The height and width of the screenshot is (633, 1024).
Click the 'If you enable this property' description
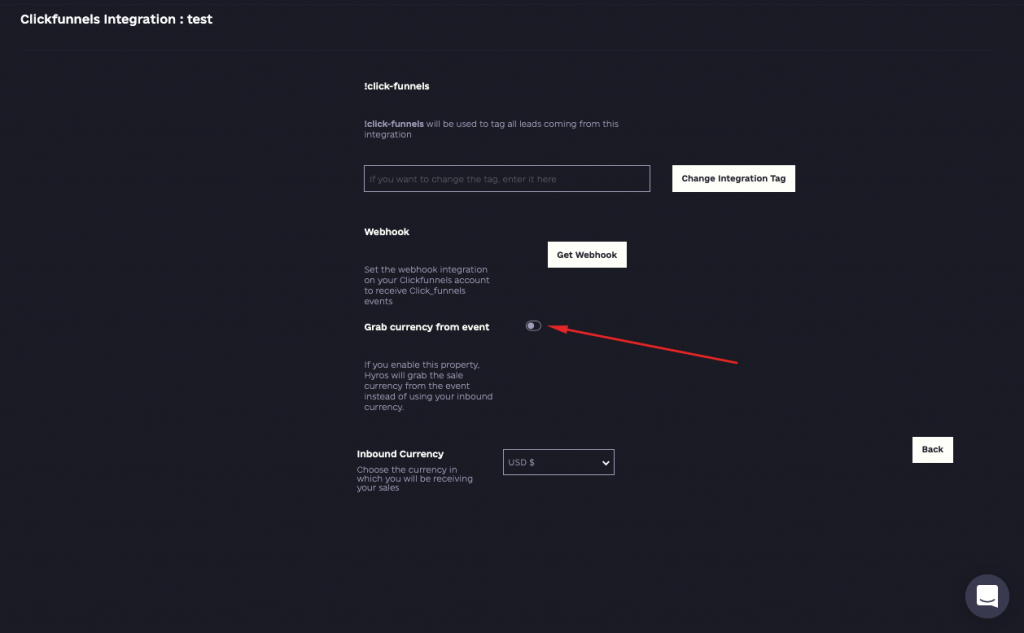[x=428, y=386]
